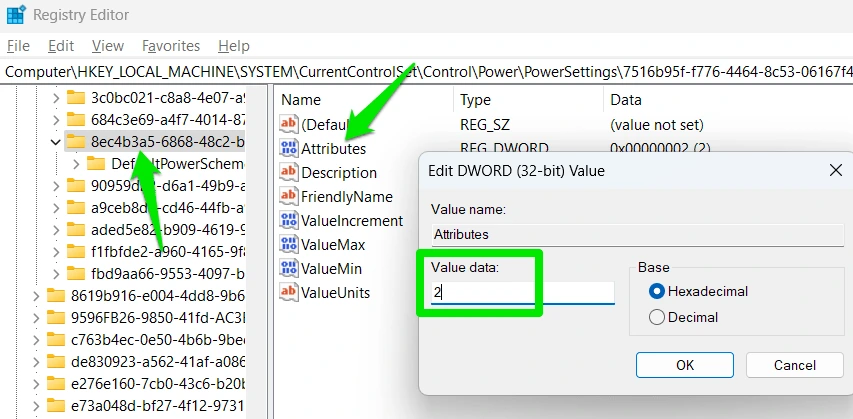
Task: Expand the DefaultPowerScheme subkey
Action: [x=77, y=164]
